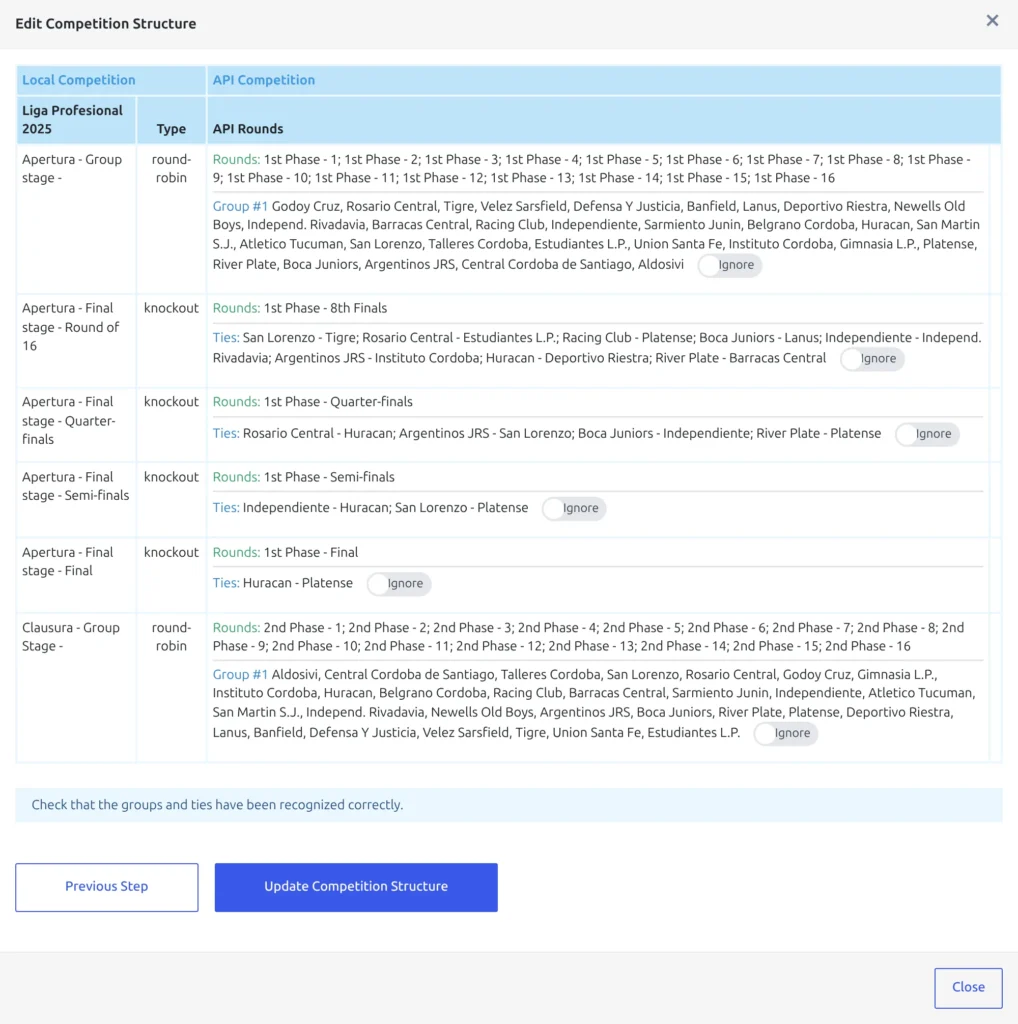Click the Close button at bottom
The height and width of the screenshot is (1024, 1018).
click(968, 987)
